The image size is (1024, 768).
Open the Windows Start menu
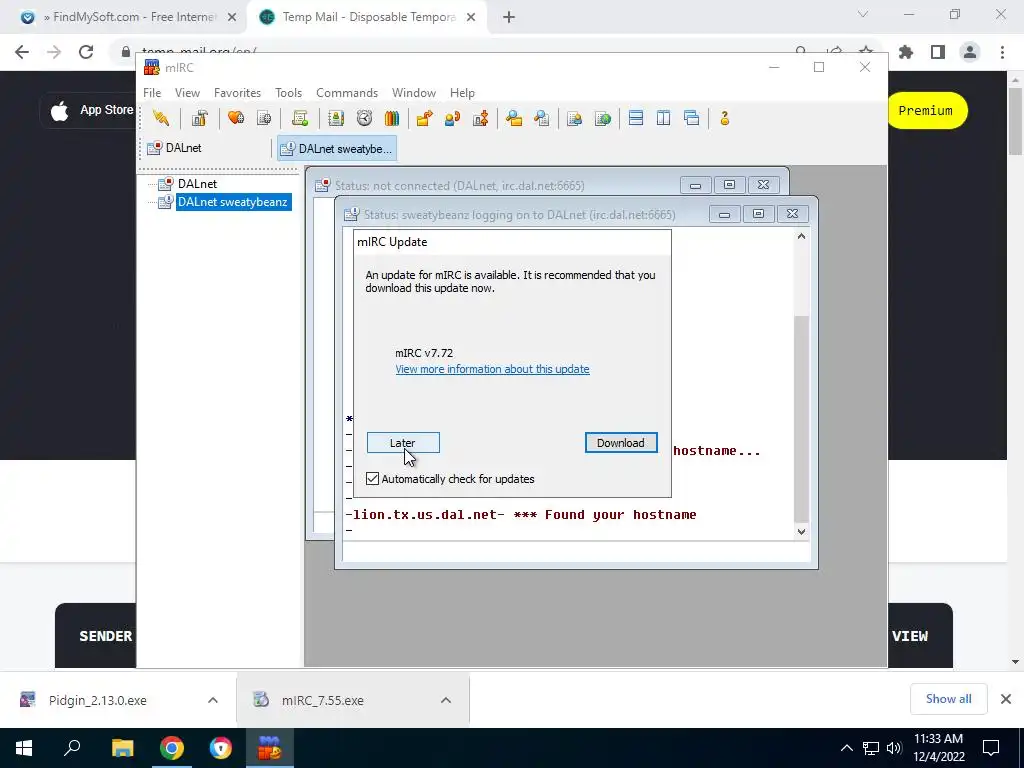click(24, 748)
